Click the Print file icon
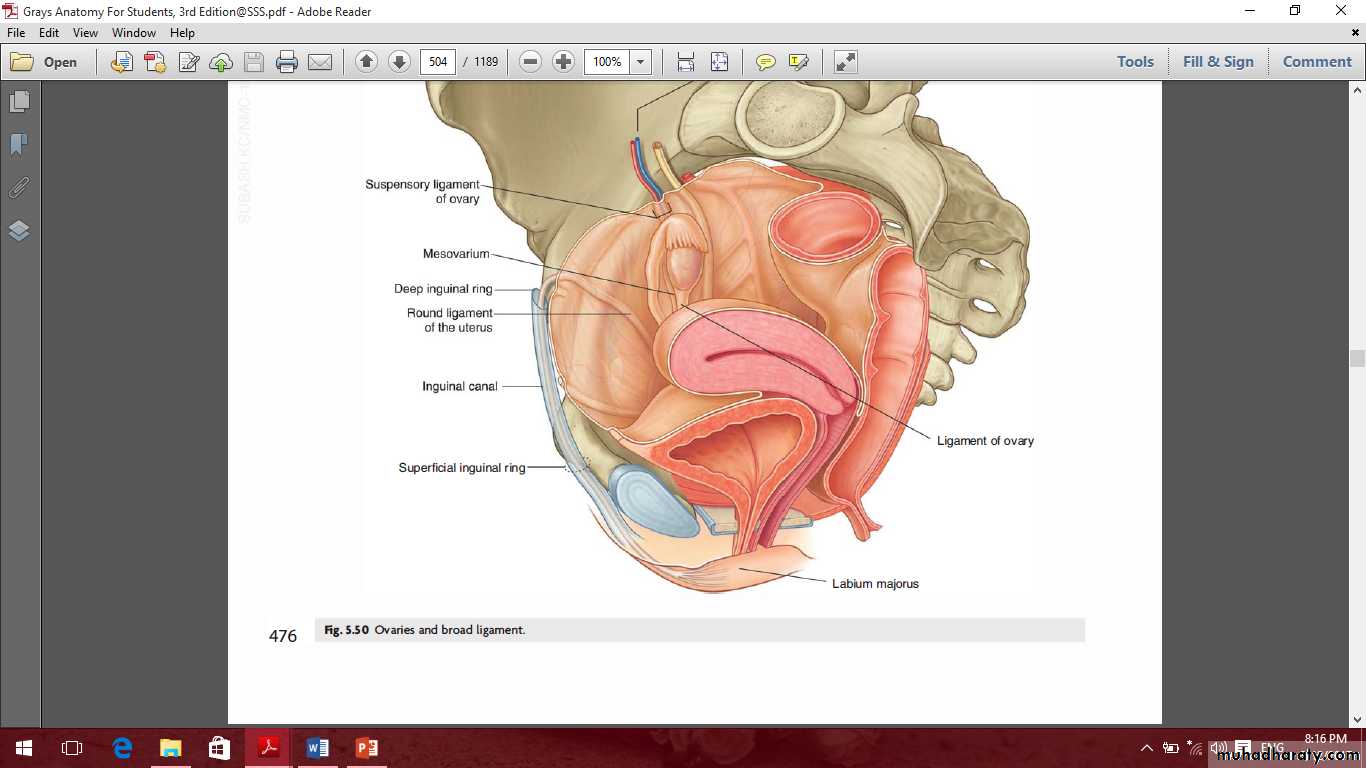The height and width of the screenshot is (768, 1366). pyautogui.click(x=287, y=62)
